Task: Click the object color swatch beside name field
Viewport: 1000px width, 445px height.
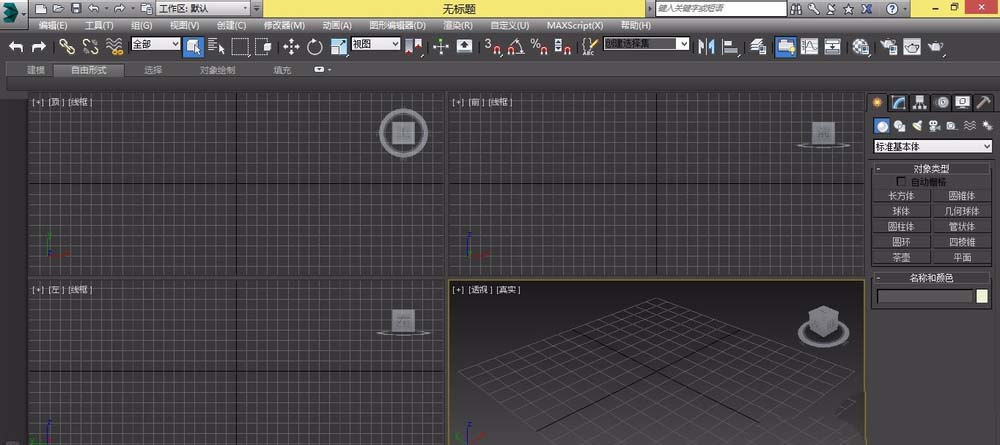Action: 981,296
